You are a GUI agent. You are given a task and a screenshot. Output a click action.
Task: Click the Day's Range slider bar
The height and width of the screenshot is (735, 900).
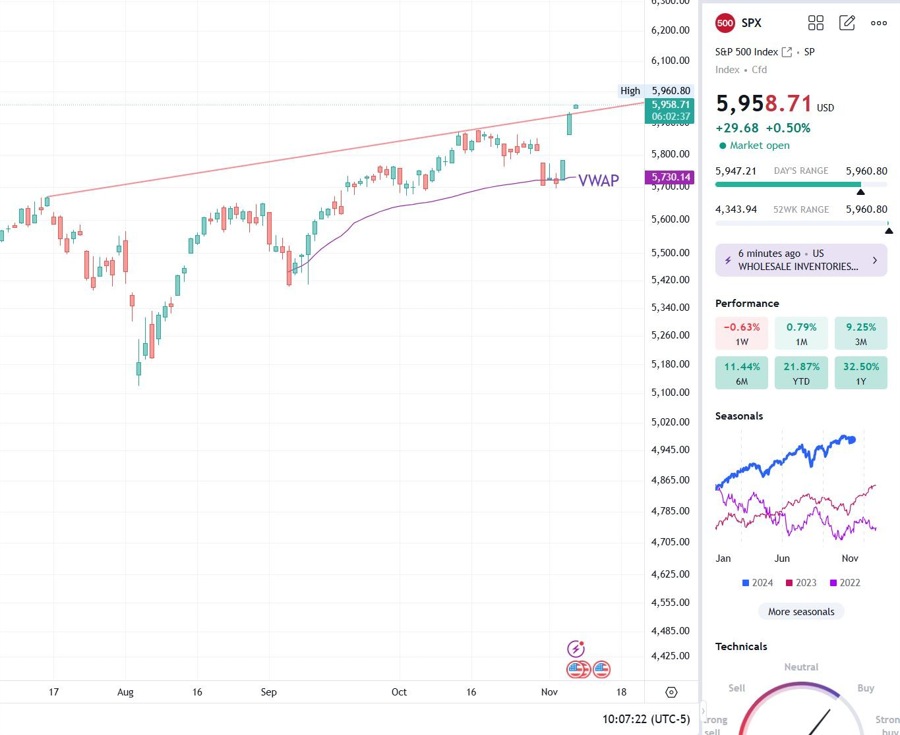point(800,184)
